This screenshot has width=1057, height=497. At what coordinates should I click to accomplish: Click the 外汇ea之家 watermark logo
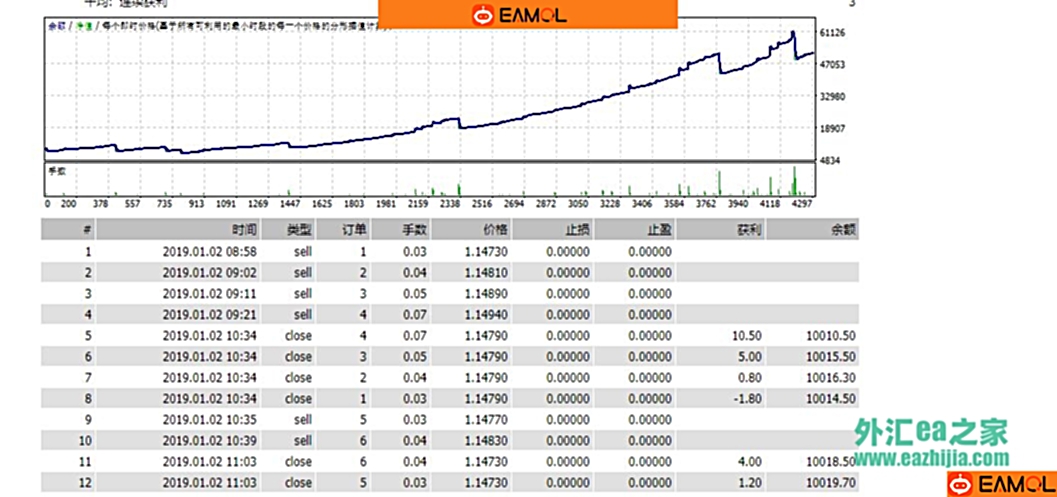[x=930, y=433]
